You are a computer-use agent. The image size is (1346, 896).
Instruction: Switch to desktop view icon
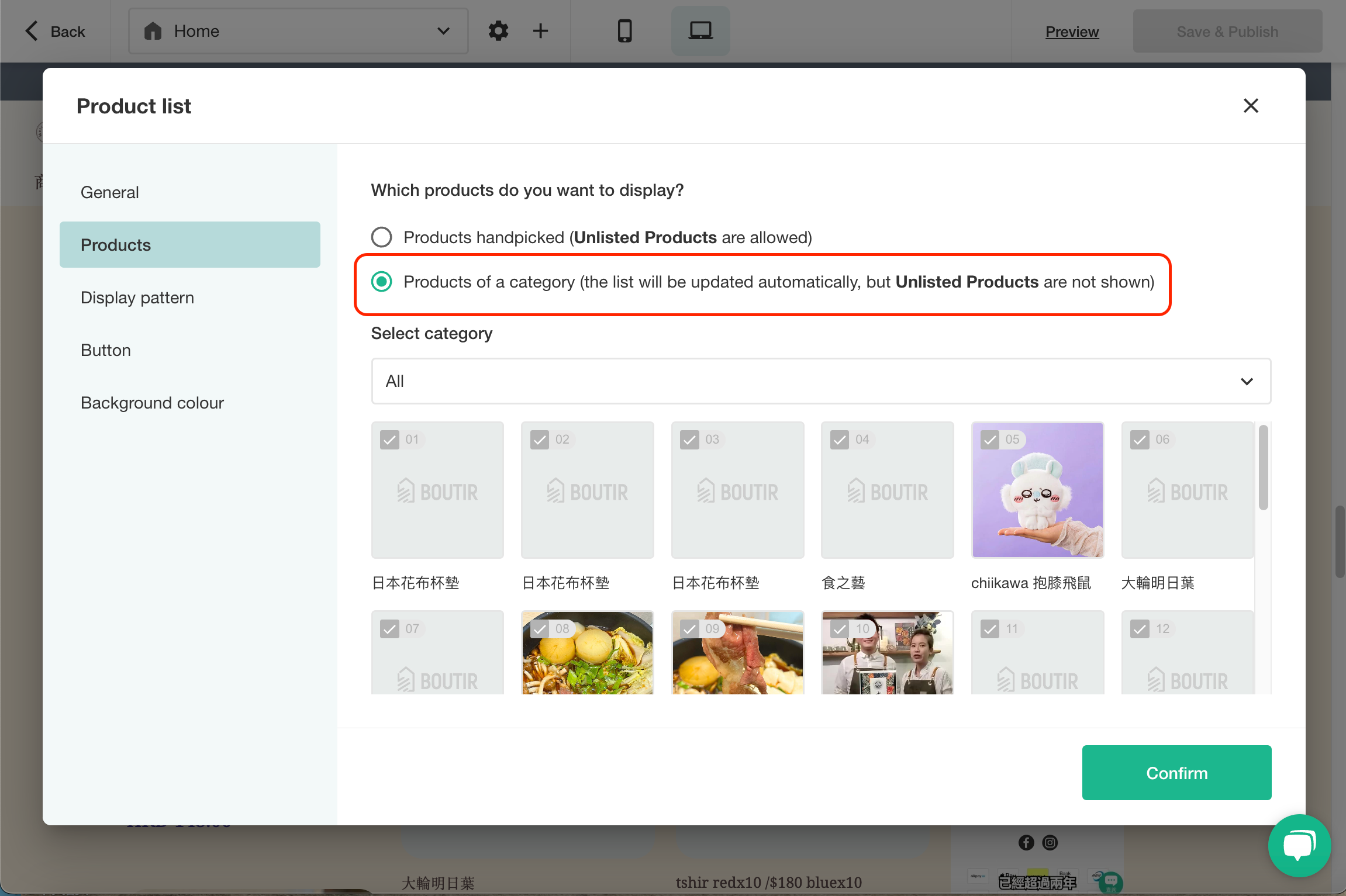tap(700, 31)
